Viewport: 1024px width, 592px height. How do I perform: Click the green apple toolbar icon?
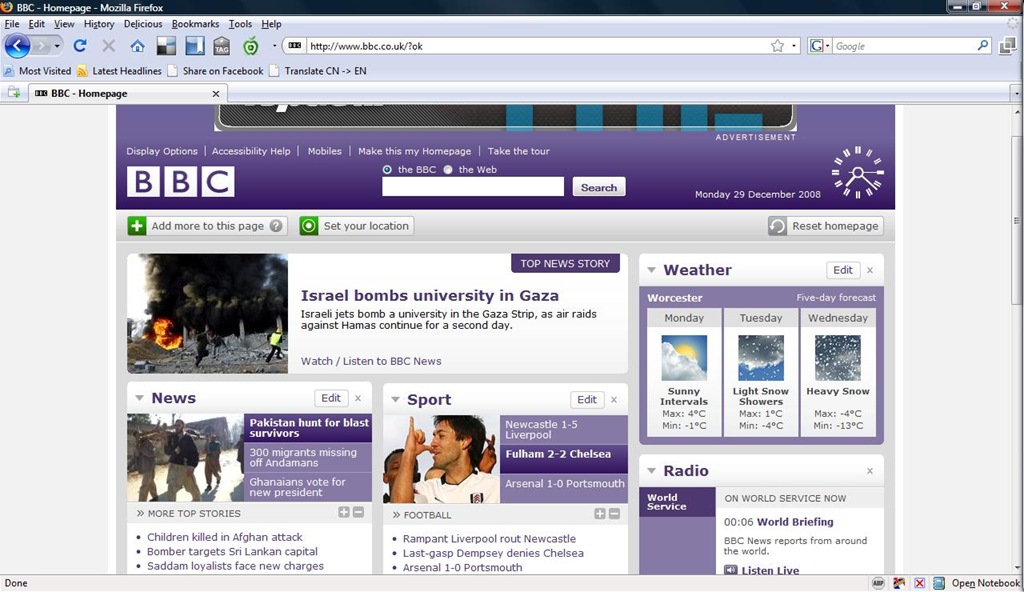(x=251, y=46)
